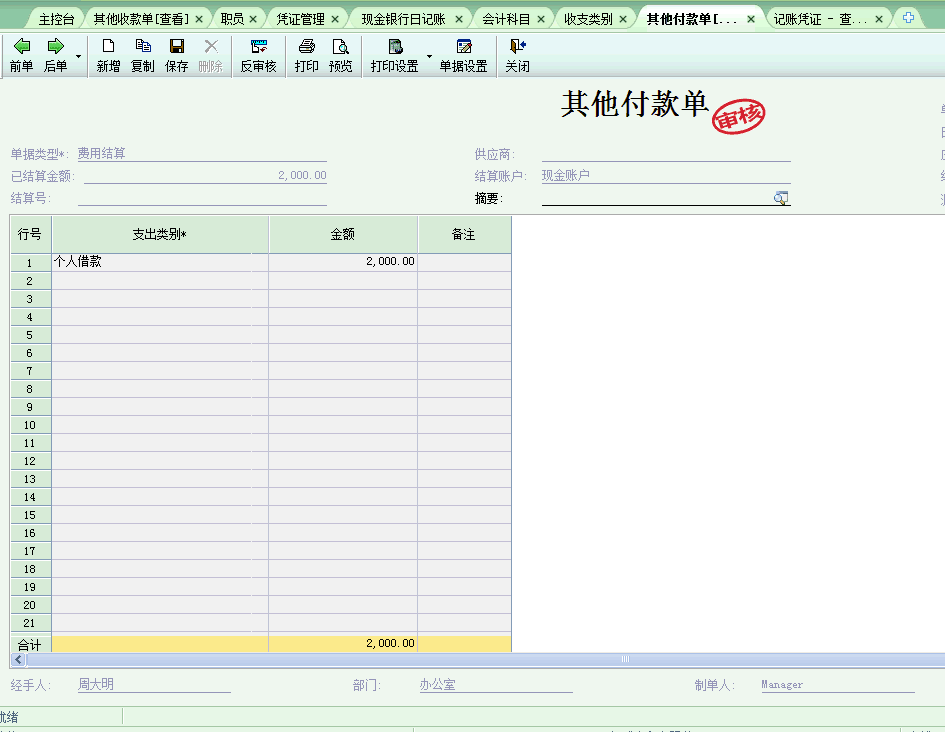Open 打印设置 print settings
This screenshot has width=945, height=732.
395,55
